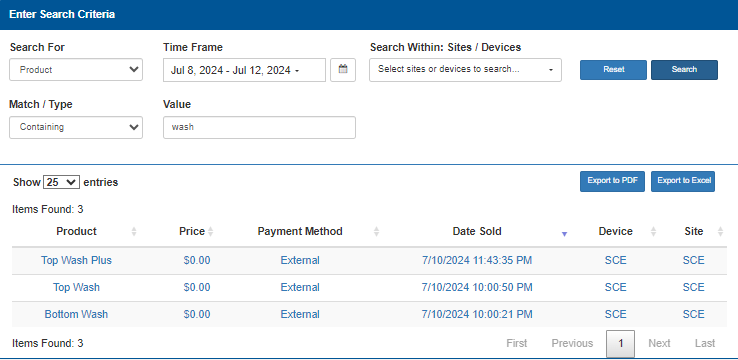Click the Reset button

(x=613, y=70)
